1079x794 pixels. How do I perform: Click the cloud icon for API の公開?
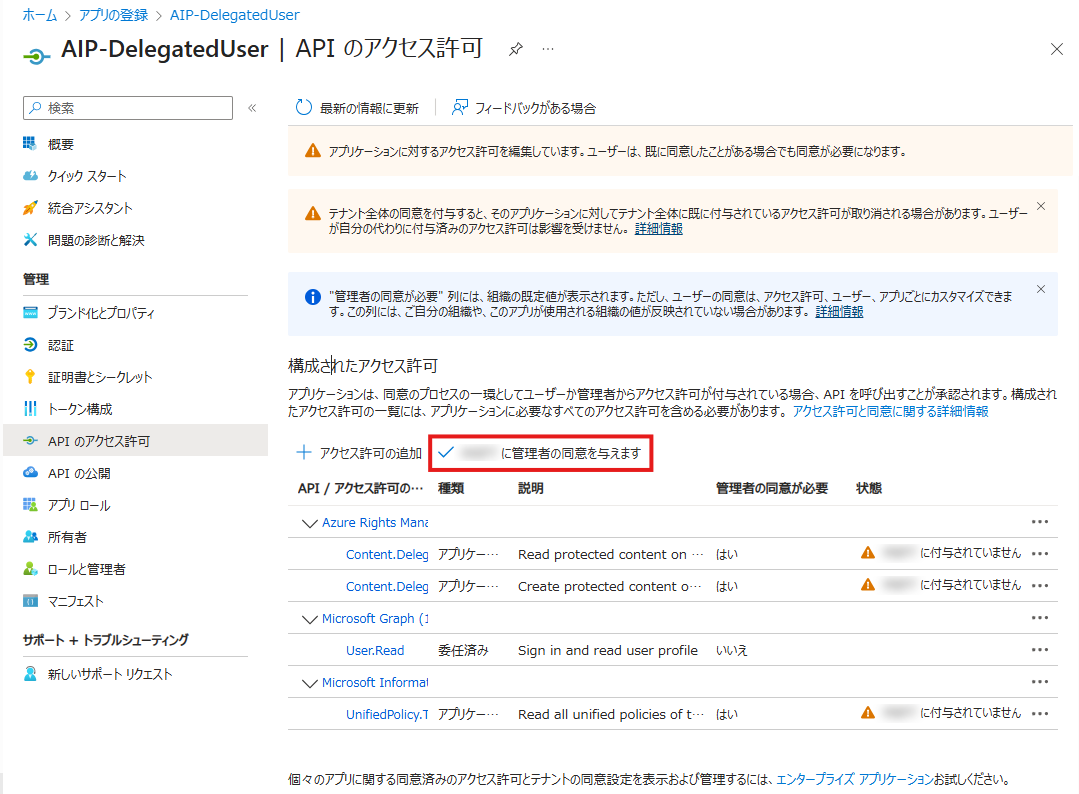(30, 473)
